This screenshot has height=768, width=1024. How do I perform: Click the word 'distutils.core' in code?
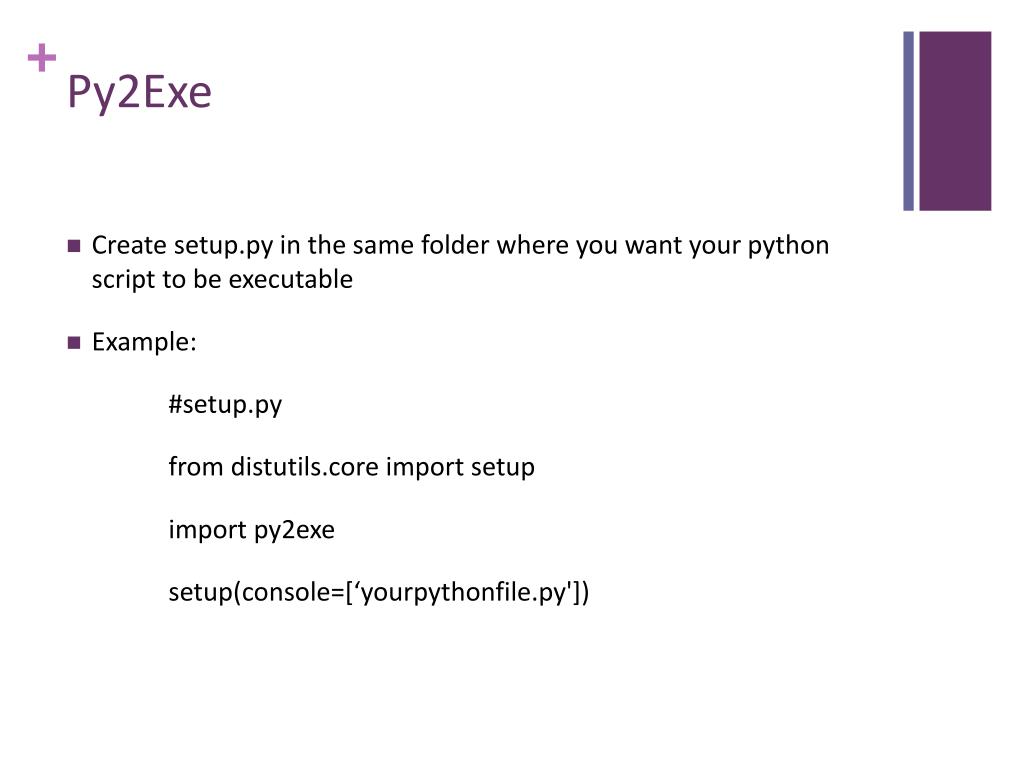pyautogui.click(x=305, y=467)
